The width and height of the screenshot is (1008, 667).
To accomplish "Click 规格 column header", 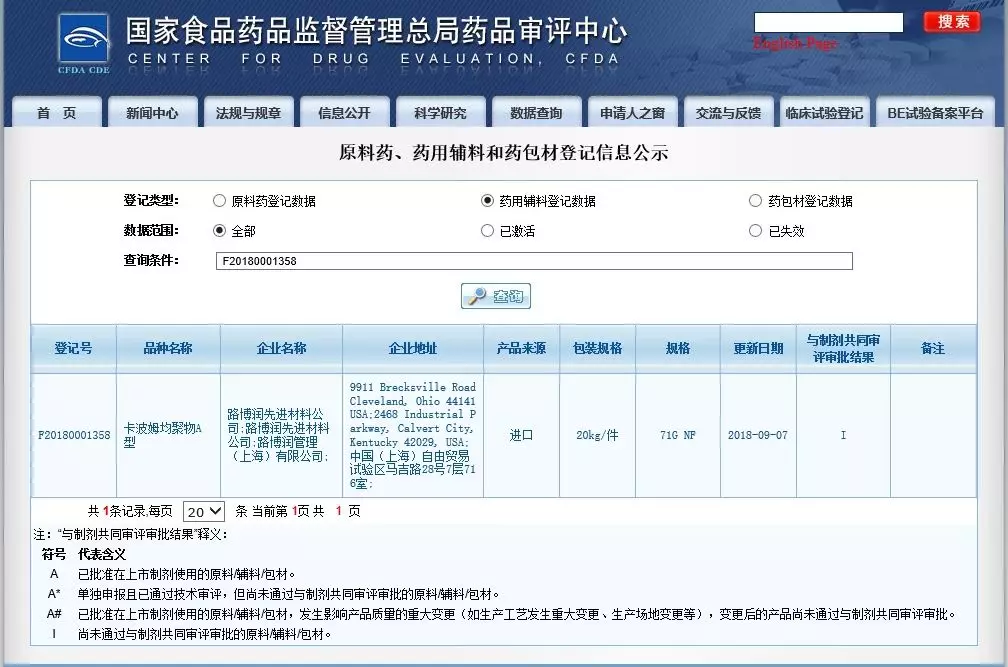I will pos(678,348).
